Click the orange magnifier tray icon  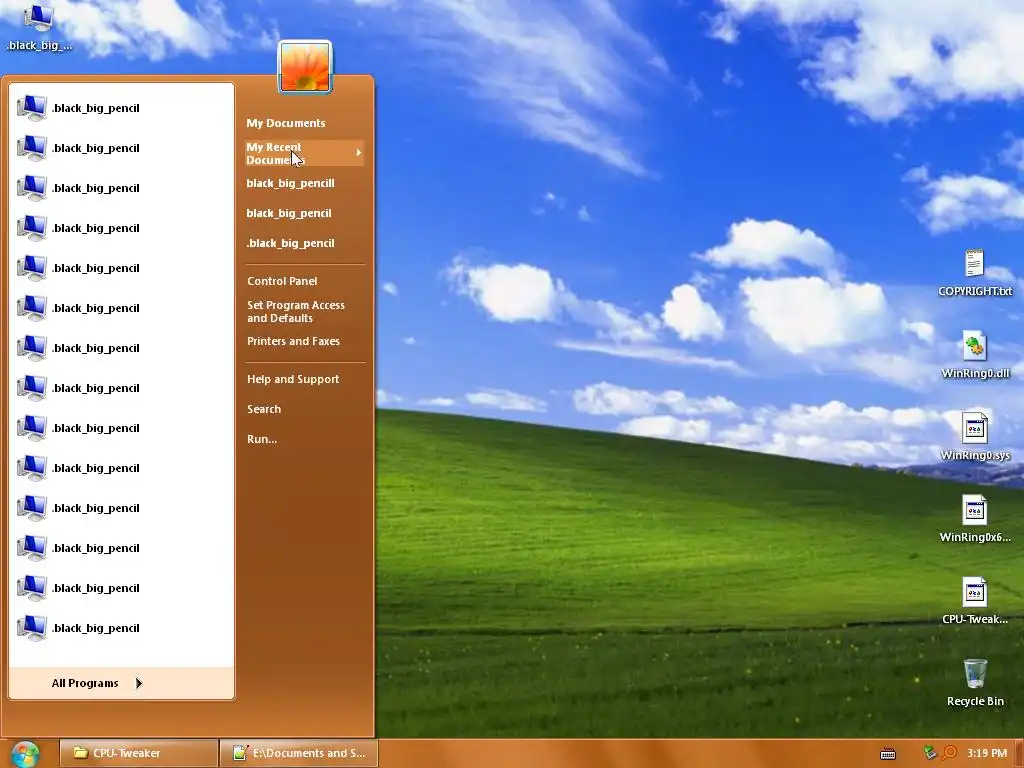(949, 753)
